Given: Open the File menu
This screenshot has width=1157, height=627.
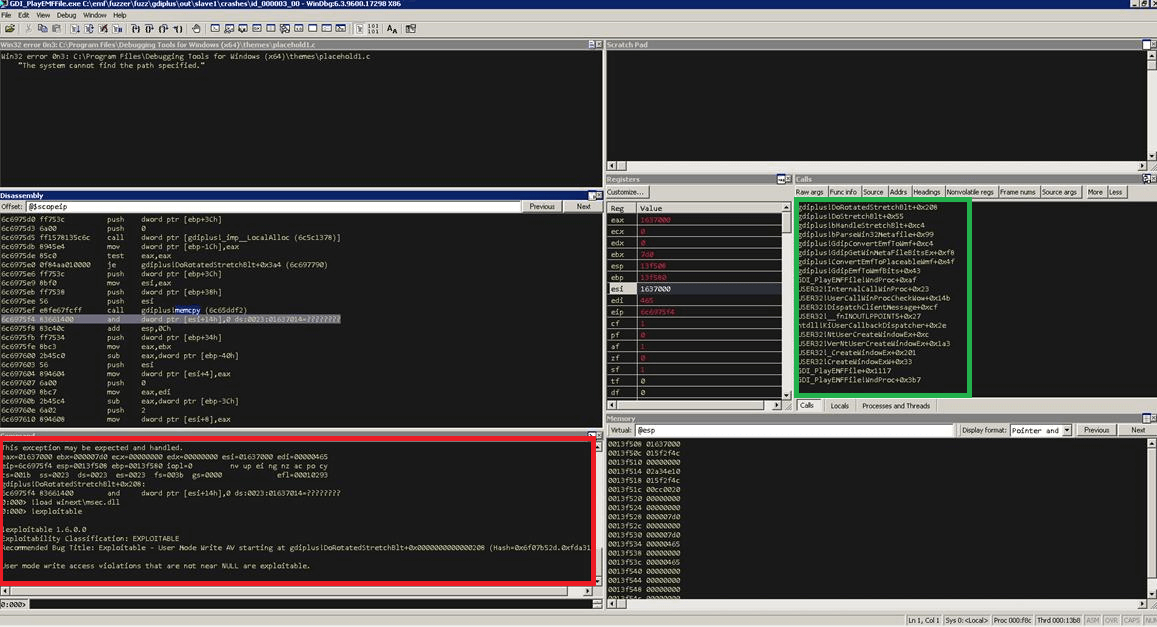Looking at the screenshot, I should pyautogui.click(x=6, y=15).
